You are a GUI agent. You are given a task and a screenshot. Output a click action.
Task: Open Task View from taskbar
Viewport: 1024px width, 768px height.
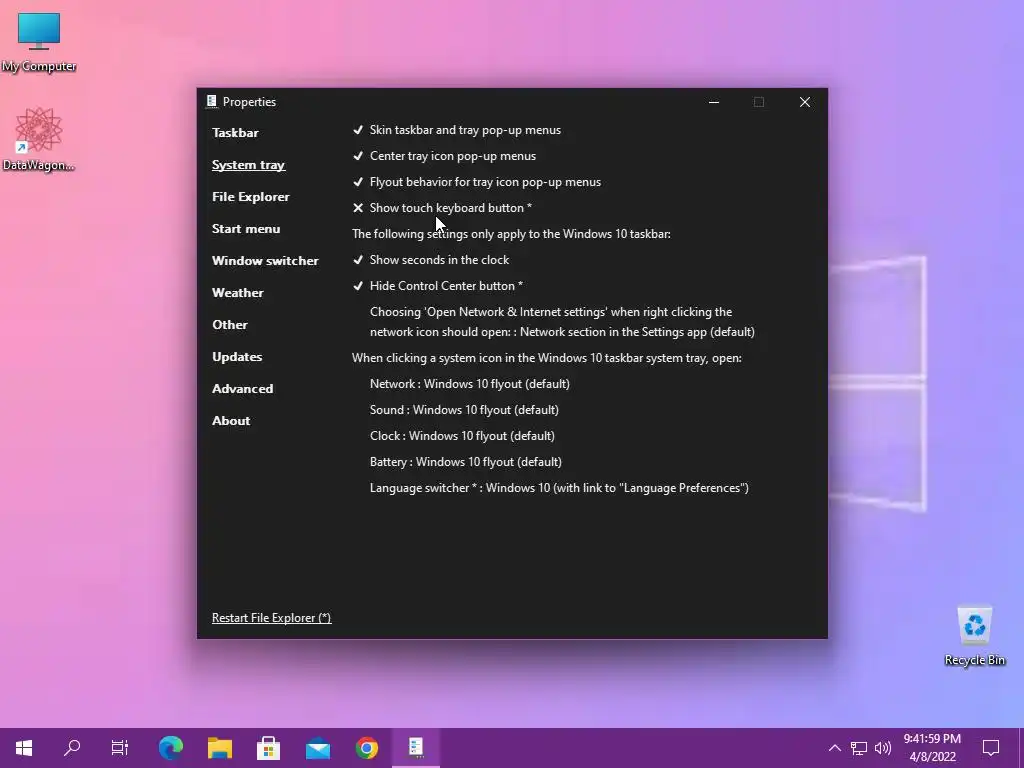point(120,748)
